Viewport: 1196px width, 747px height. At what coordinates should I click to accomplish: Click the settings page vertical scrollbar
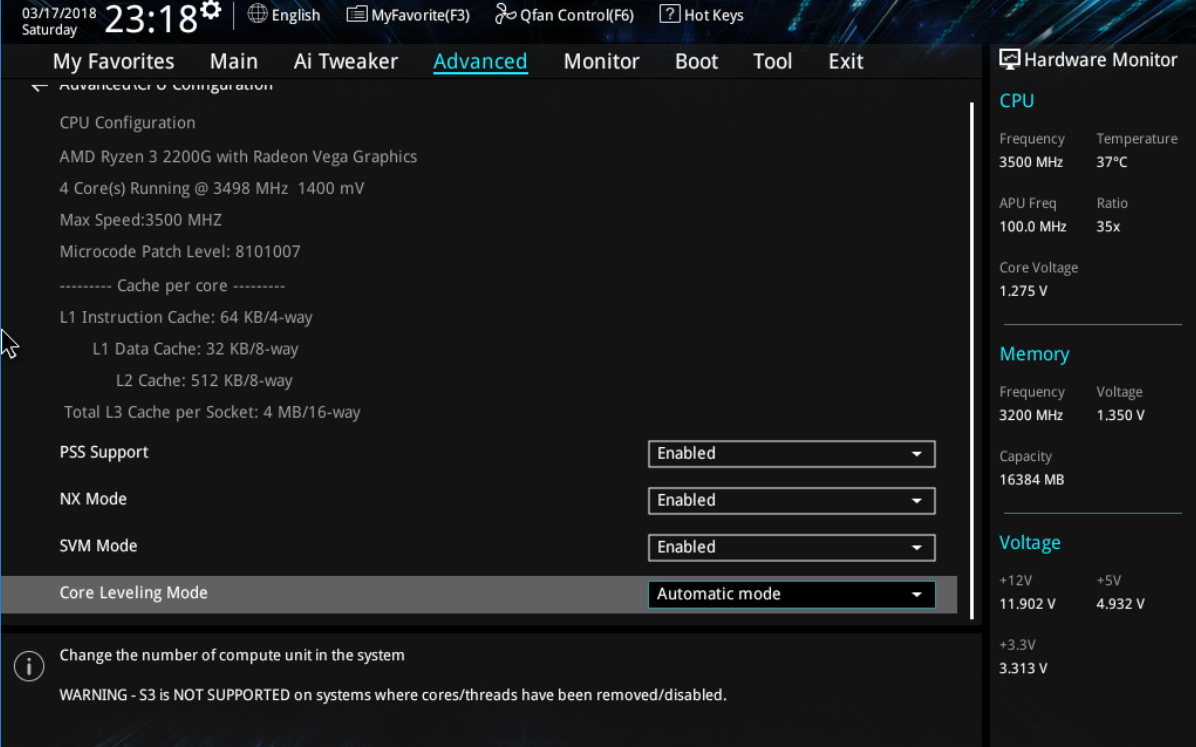pyautogui.click(x=972, y=361)
